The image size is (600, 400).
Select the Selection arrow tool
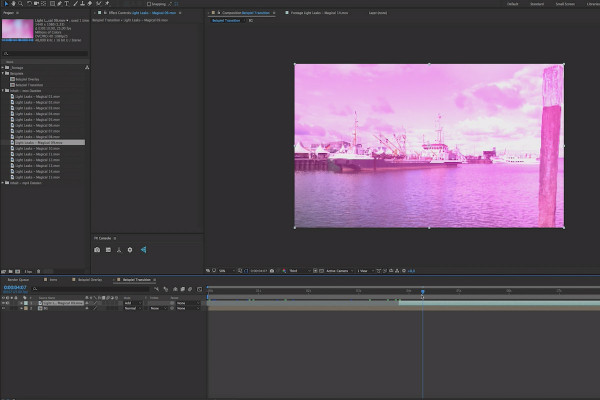tap(6, 3)
